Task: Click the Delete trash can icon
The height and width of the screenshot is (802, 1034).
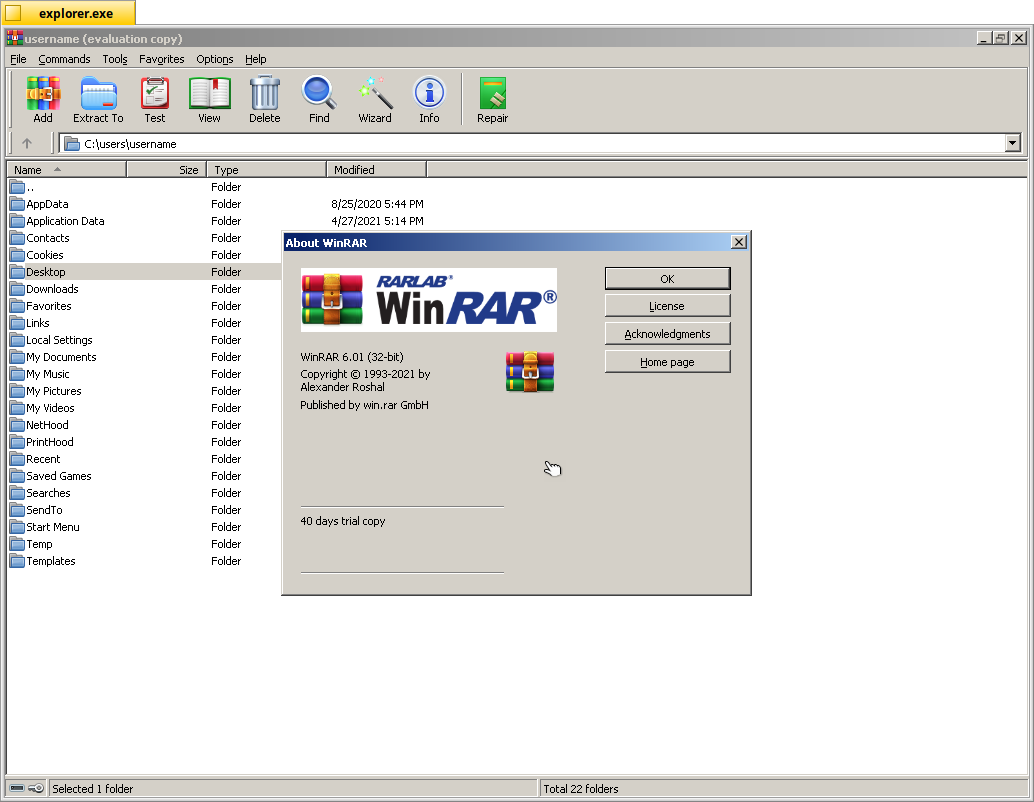Action: click(x=264, y=93)
